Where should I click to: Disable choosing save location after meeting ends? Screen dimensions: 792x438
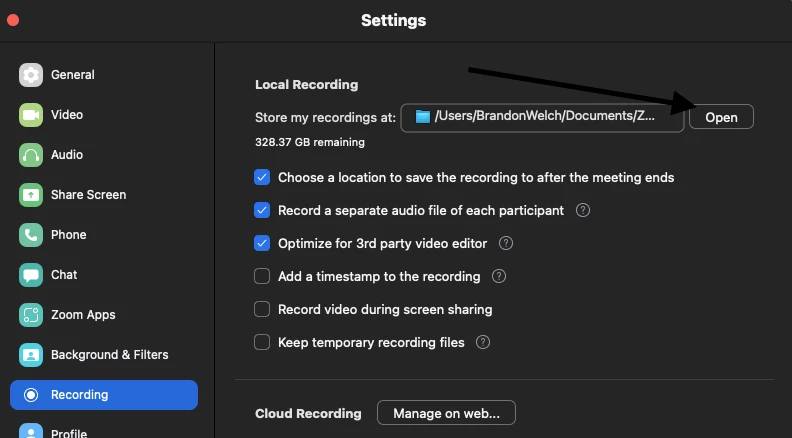(262, 178)
